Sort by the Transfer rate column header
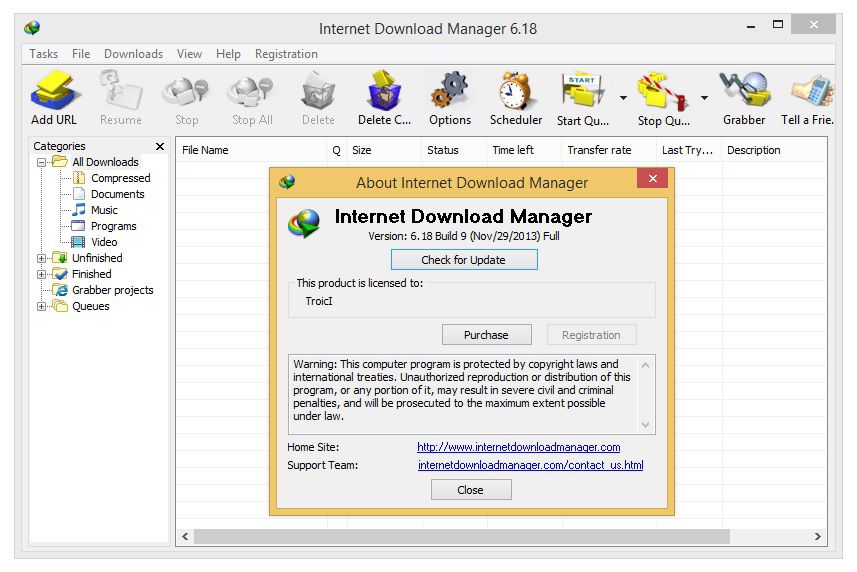 tap(608, 150)
